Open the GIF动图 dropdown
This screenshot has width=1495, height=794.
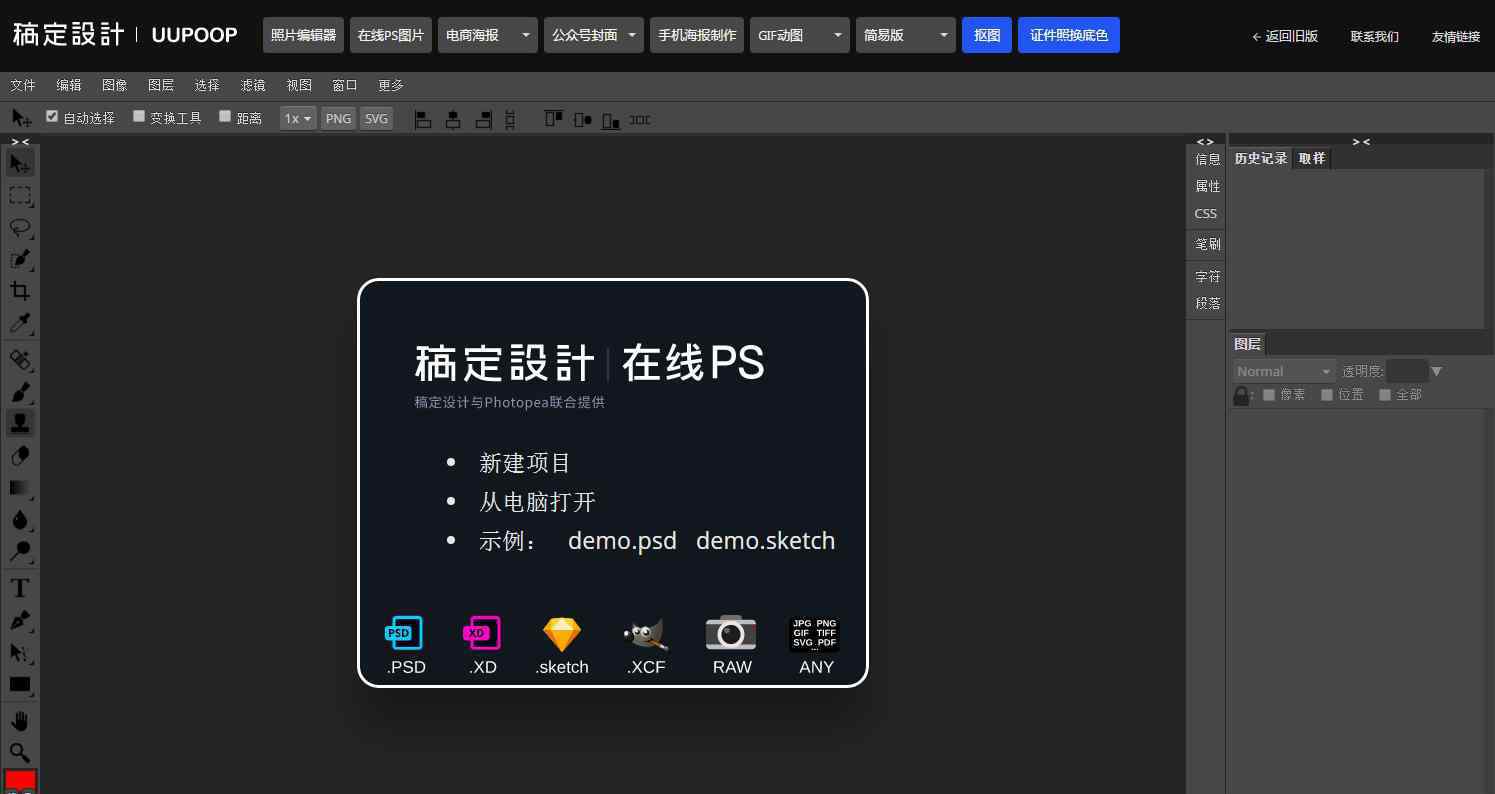(x=800, y=35)
